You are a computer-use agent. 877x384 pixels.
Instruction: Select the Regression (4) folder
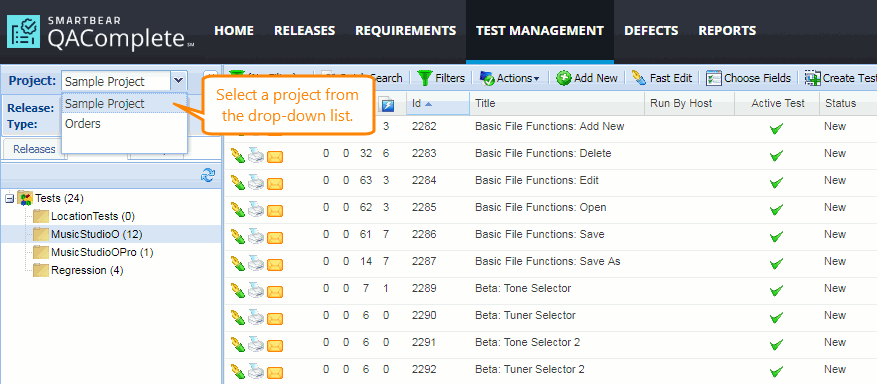click(x=78, y=270)
